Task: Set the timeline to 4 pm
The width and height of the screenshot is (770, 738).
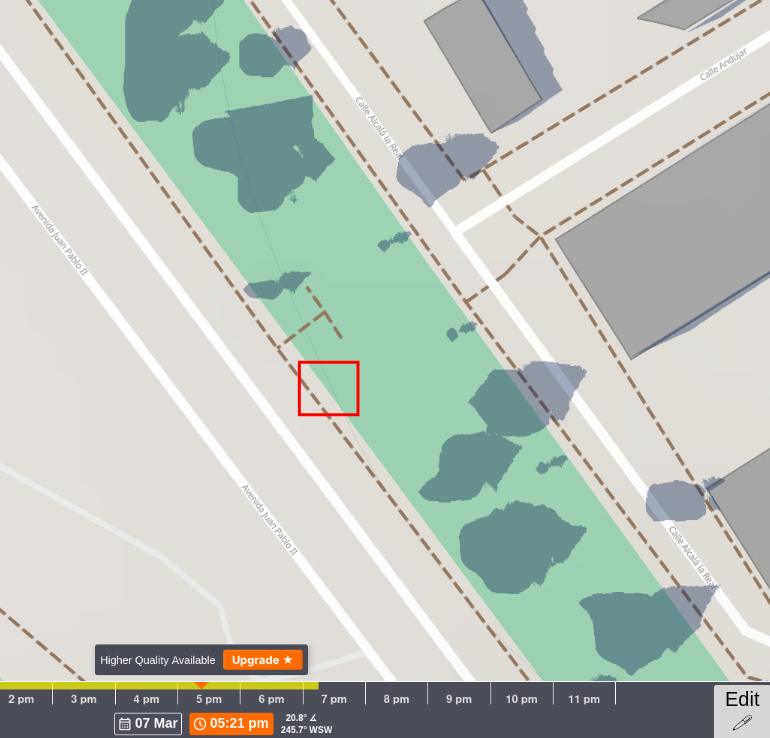Action: [x=146, y=699]
